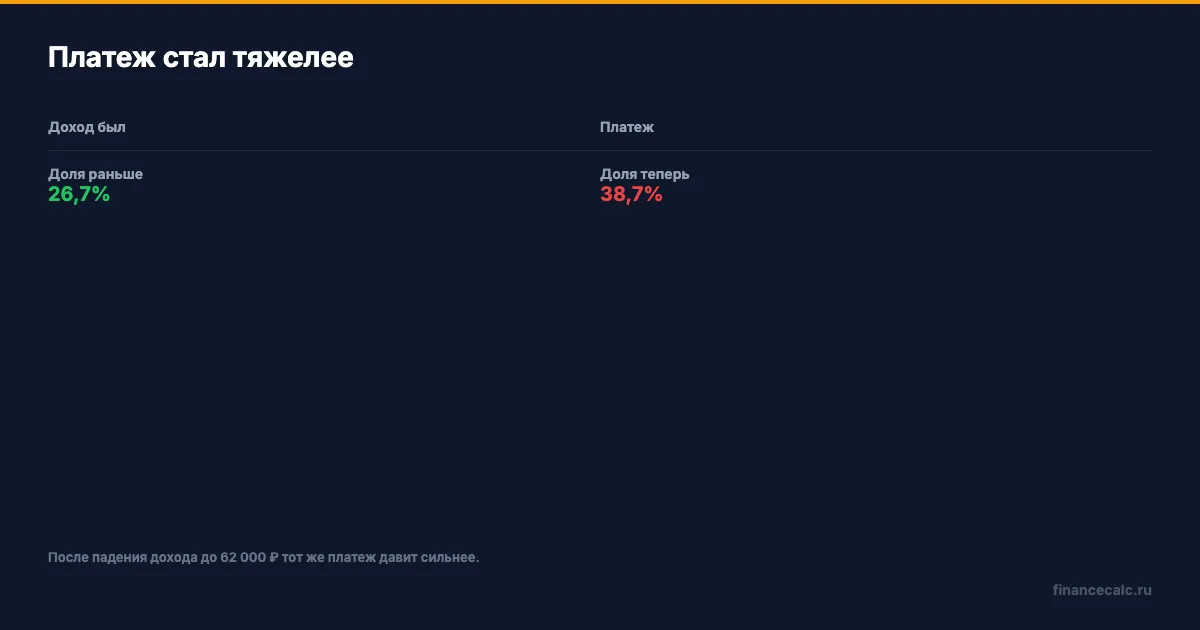Select the "Доход был" column header

coord(87,127)
